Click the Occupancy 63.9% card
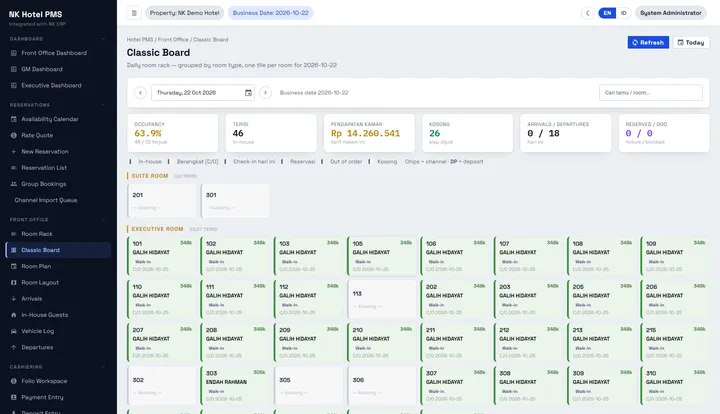This screenshot has width=720, height=414. click(x=173, y=133)
